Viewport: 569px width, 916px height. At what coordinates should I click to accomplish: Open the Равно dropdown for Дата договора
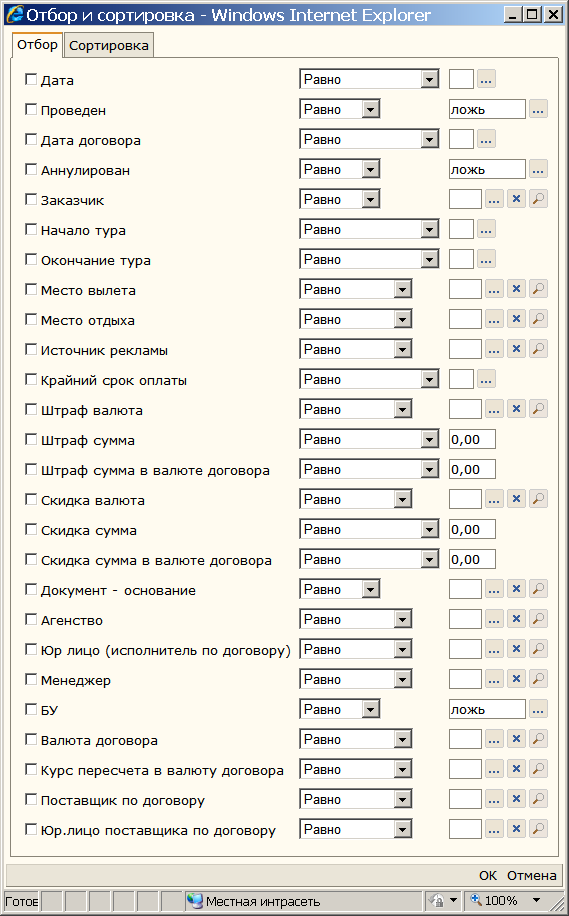[x=369, y=140]
